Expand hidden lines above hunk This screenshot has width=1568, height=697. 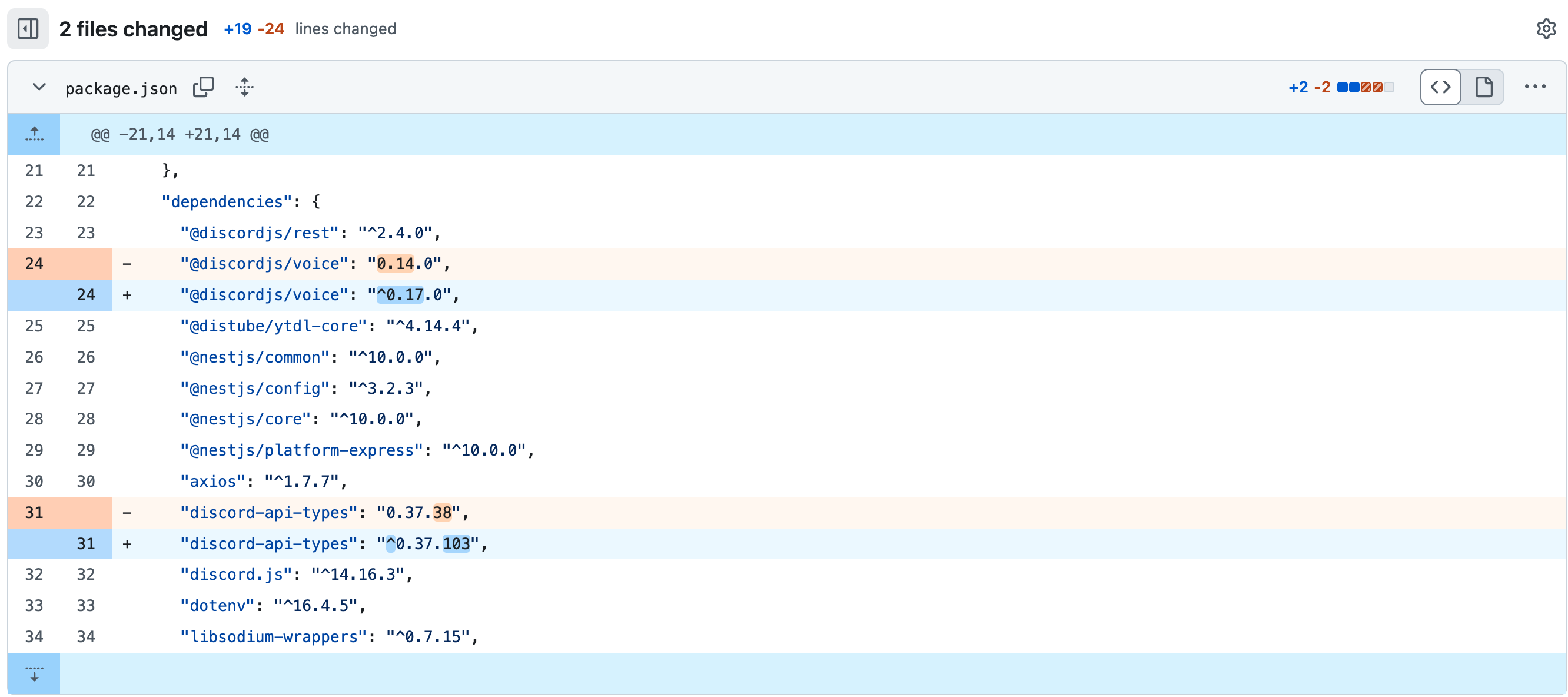(x=34, y=134)
